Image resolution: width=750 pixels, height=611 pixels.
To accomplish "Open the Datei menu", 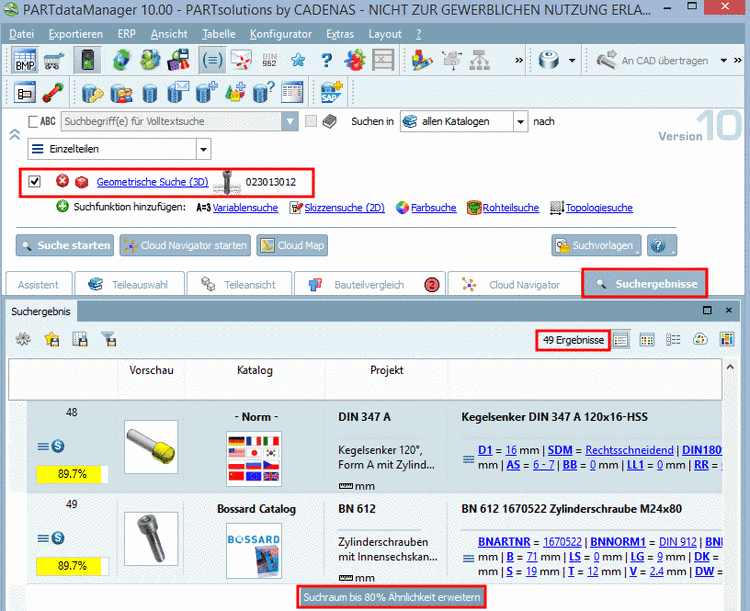I will tap(22, 34).
